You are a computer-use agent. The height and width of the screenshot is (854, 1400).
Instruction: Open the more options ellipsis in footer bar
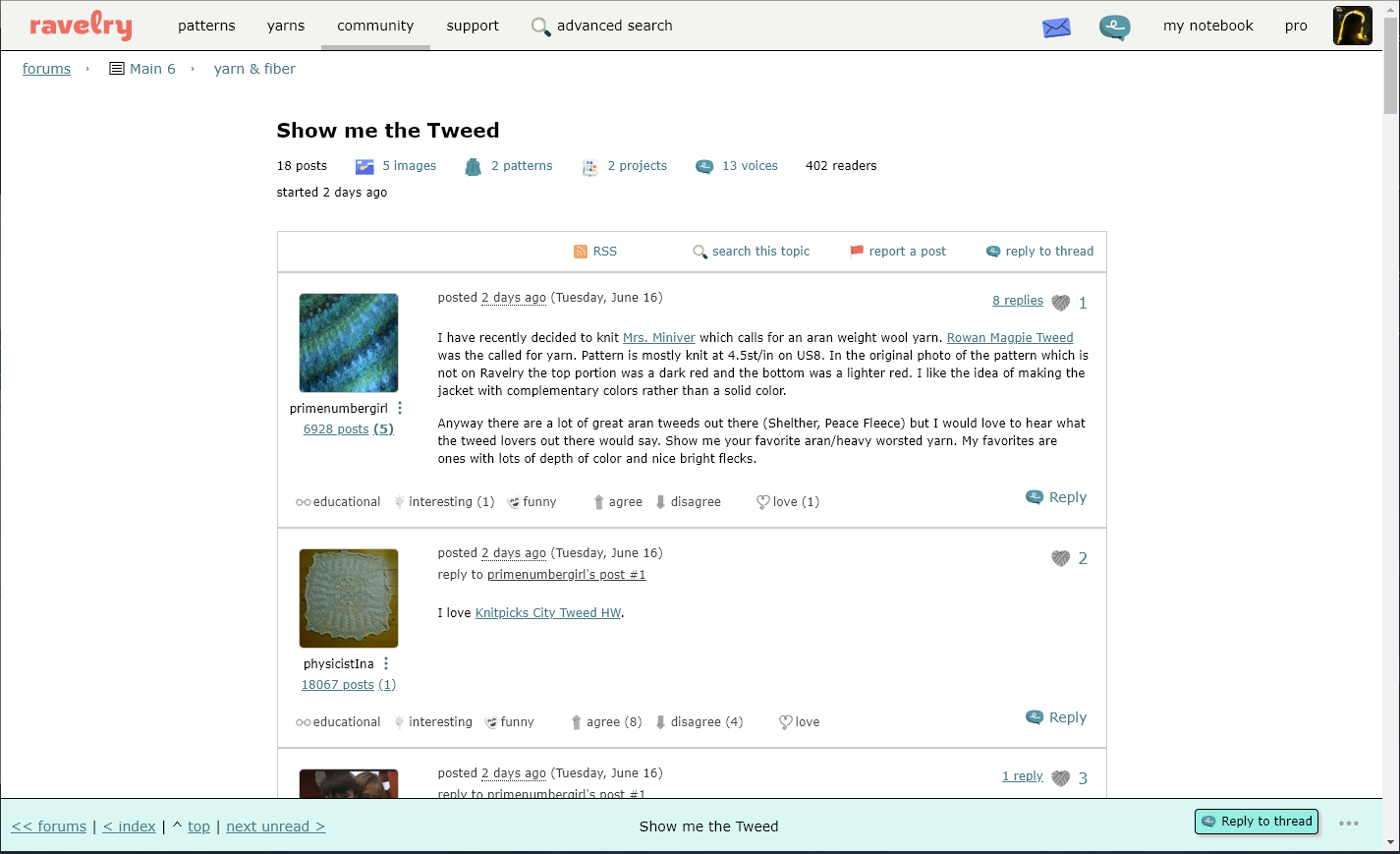click(x=1349, y=824)
